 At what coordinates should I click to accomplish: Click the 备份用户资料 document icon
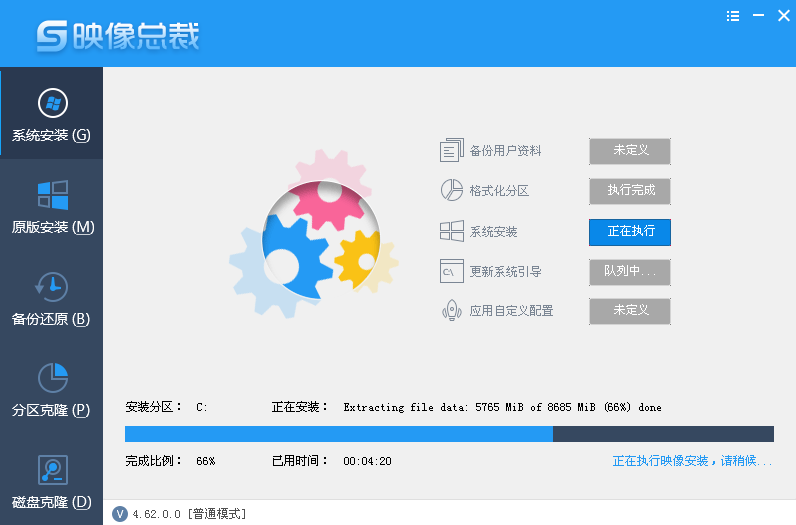click(x=451, y=150)
